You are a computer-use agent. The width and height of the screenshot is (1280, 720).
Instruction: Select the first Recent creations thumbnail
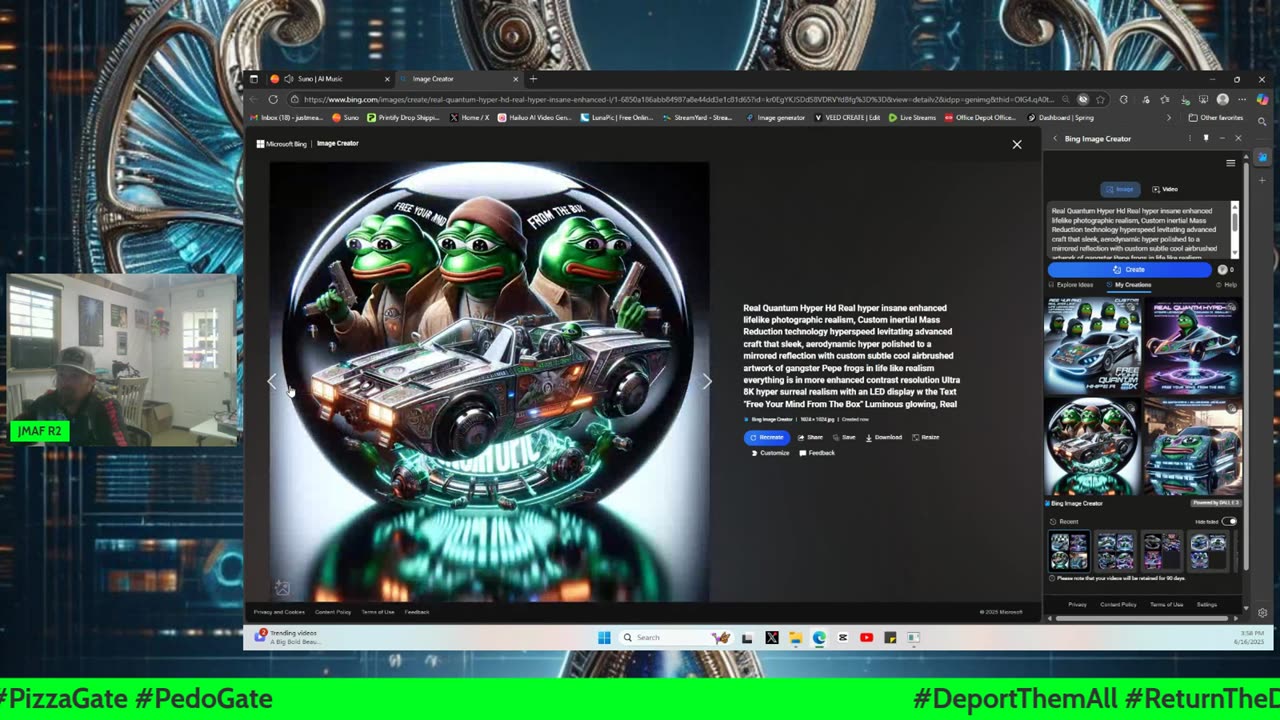(1068, 551)
